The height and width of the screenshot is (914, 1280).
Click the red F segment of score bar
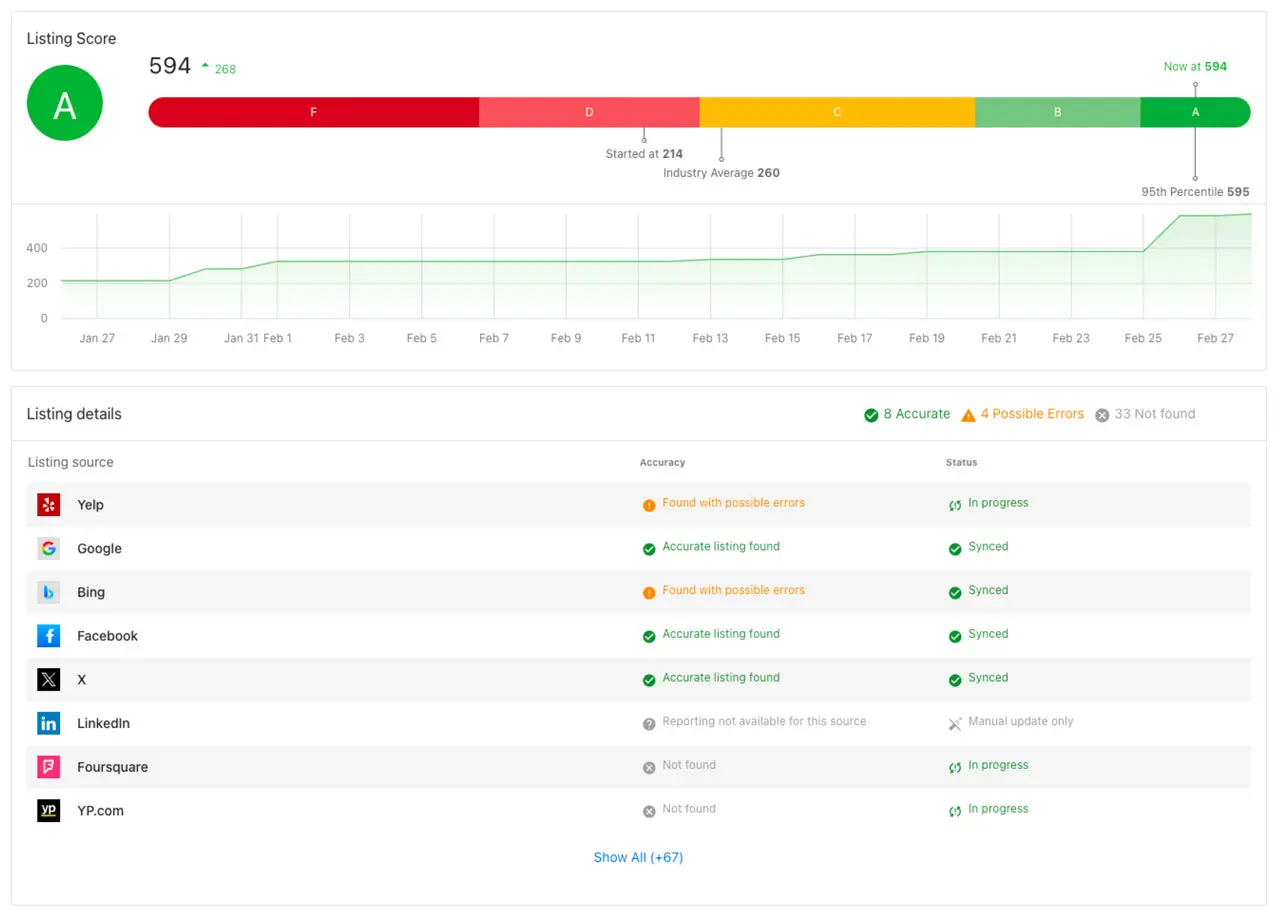[313, 112]
